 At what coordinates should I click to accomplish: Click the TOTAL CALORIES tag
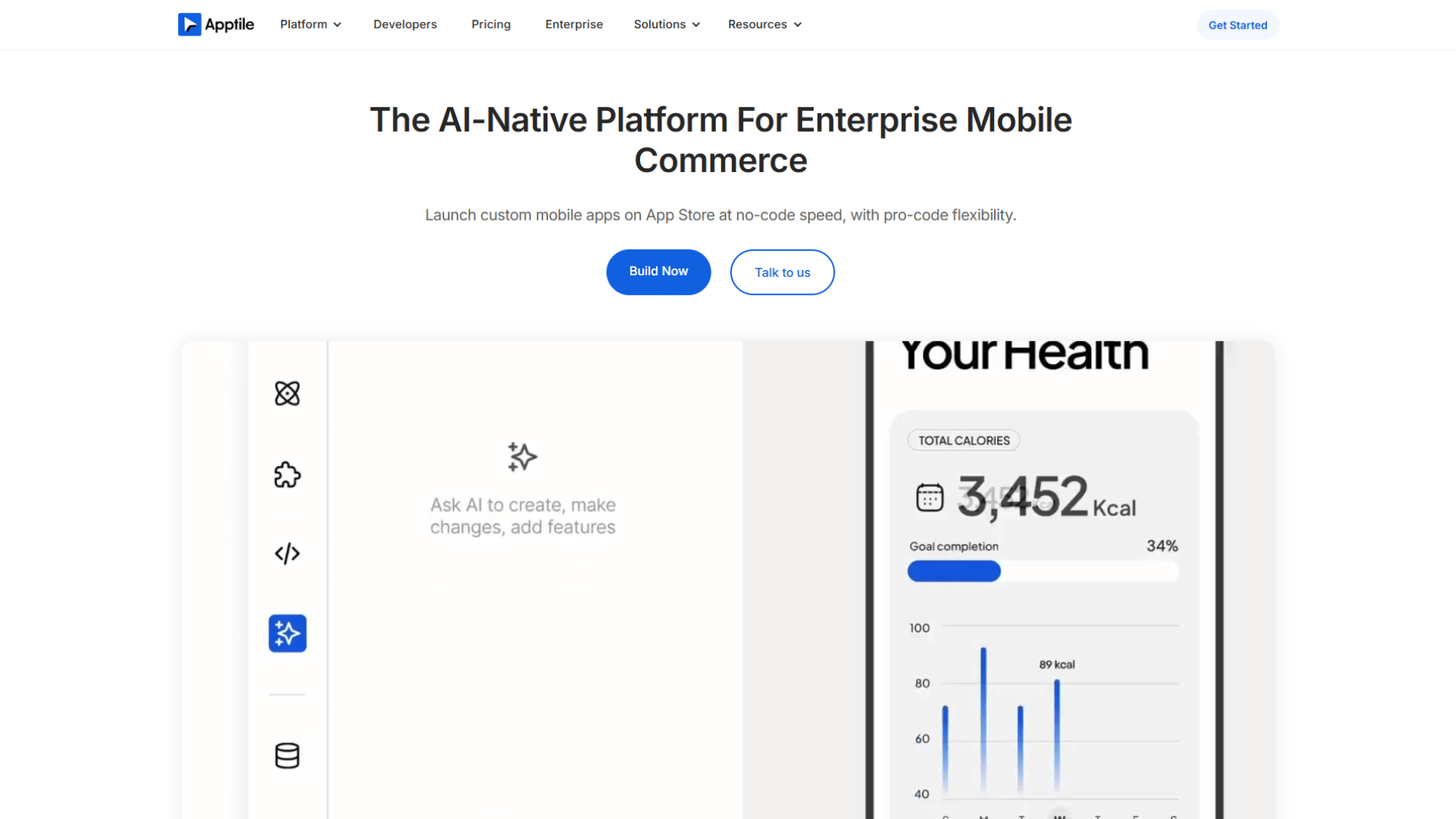coord(964,441)
